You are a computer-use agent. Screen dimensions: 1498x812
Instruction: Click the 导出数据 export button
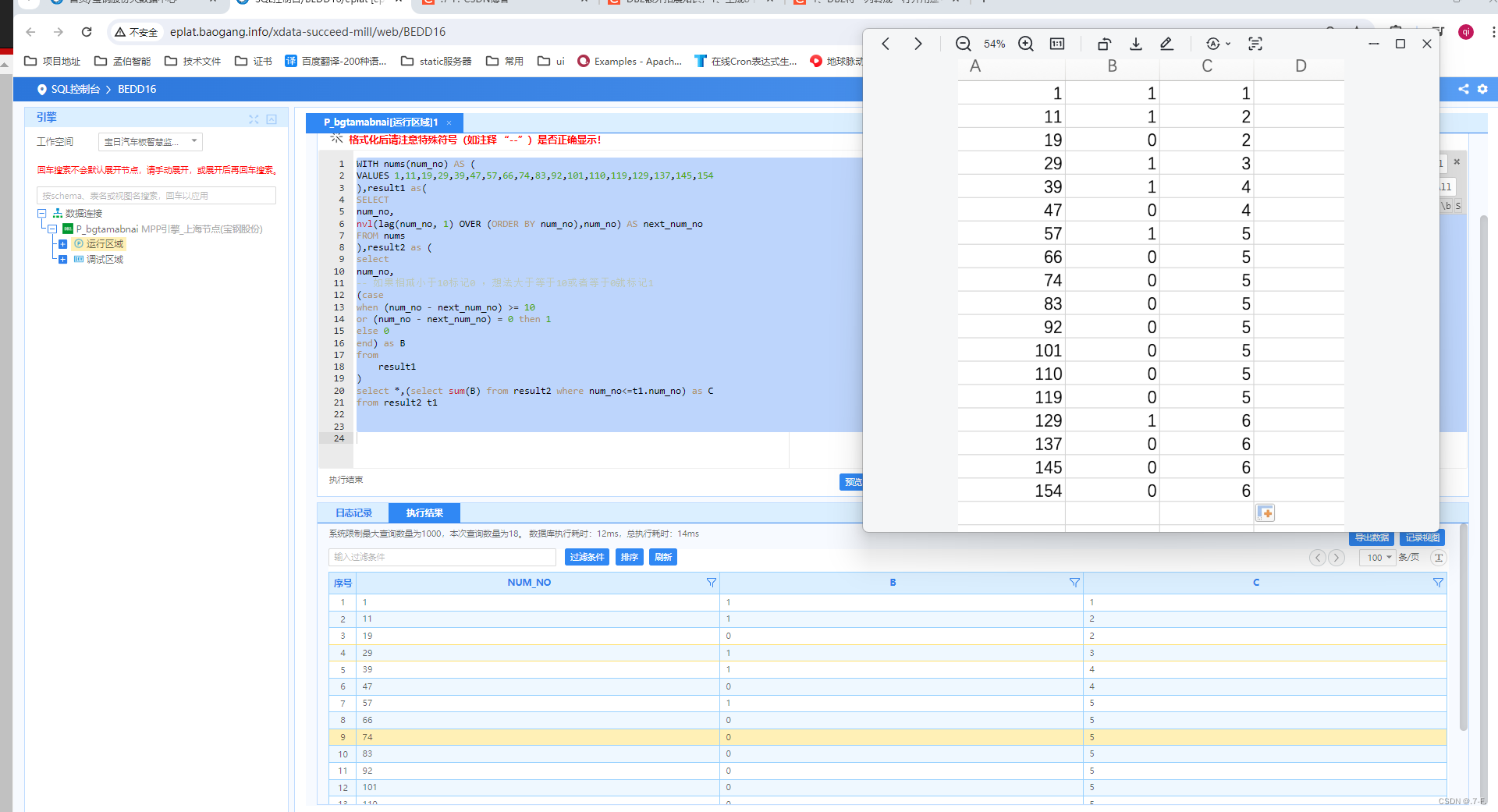pos(1372,537)
